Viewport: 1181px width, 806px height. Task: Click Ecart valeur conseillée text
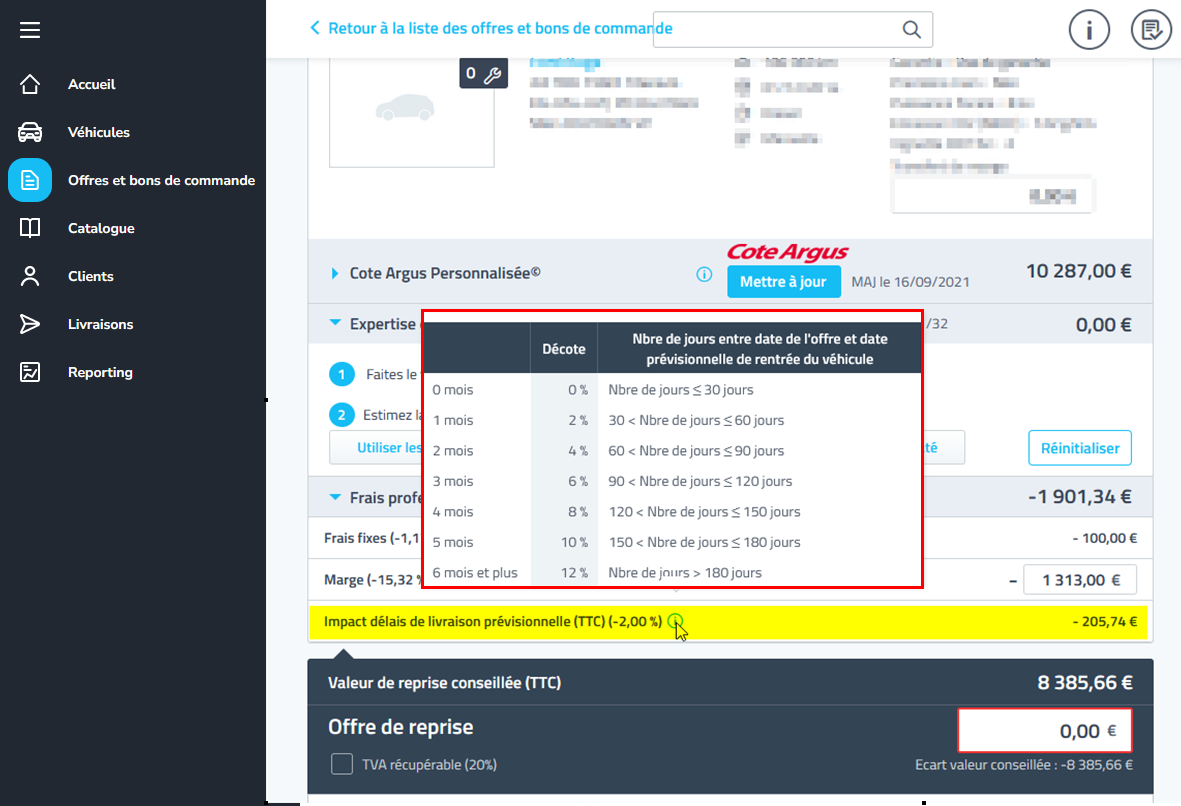pos(1024,765)
